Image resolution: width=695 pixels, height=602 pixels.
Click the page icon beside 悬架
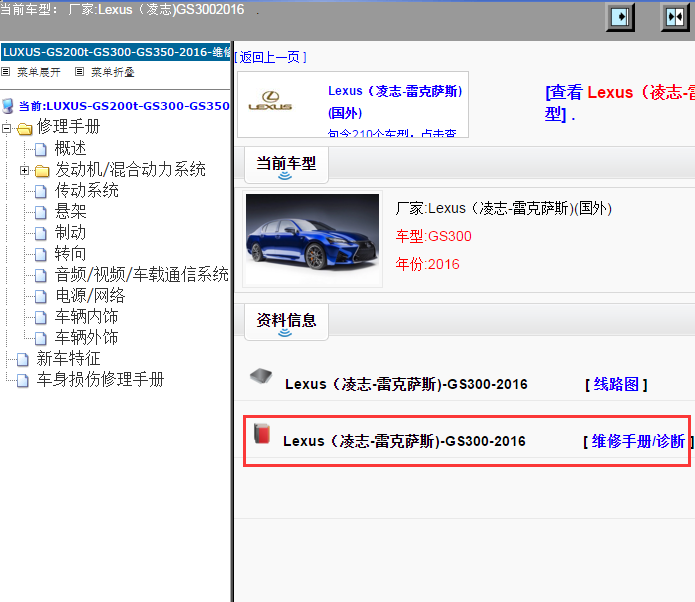pyautogui.click(x=40, y=212)
